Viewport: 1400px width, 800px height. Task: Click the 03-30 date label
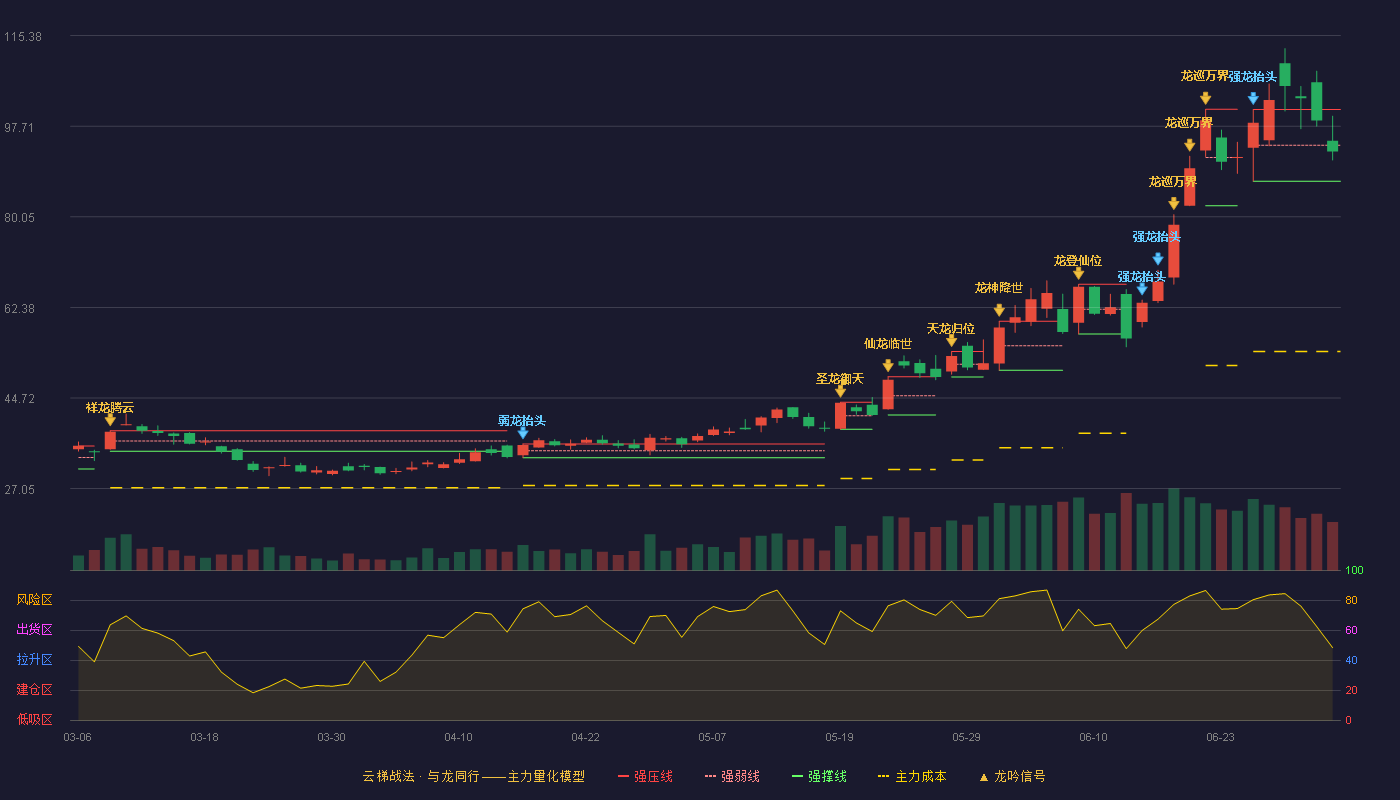coord(331,737)
